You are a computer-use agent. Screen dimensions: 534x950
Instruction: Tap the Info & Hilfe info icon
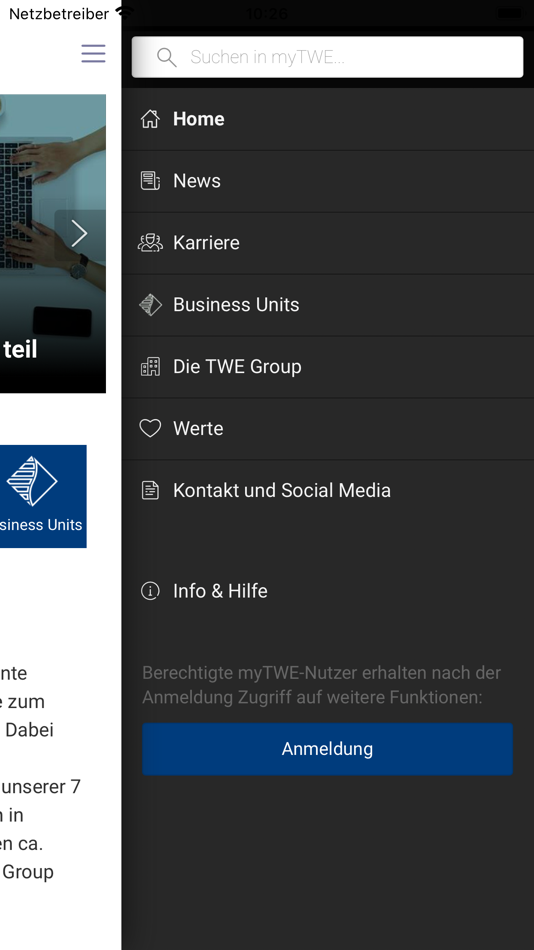[150, 591]
